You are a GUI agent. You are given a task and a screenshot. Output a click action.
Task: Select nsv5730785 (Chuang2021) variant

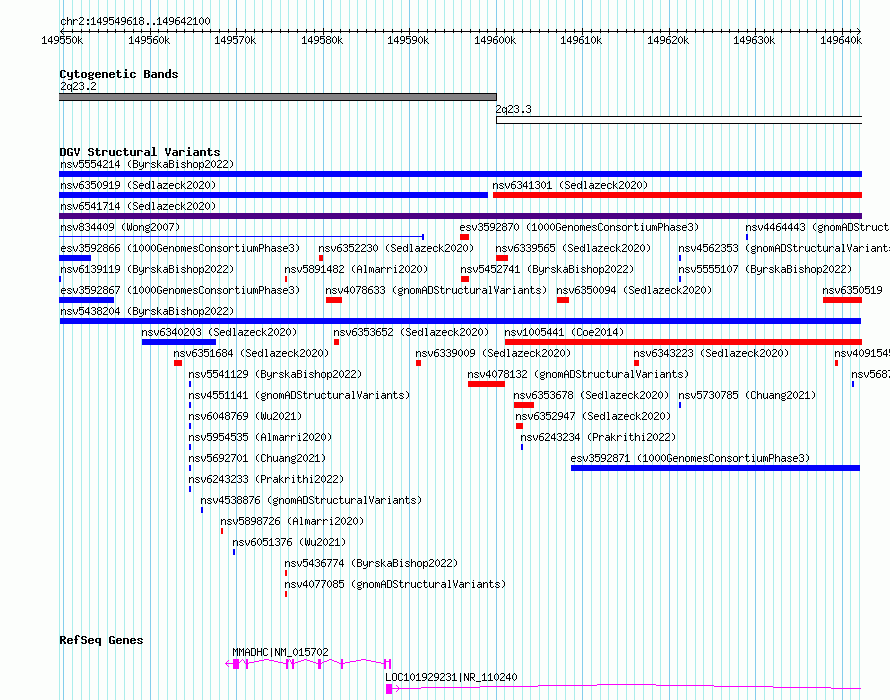click(x=747, y=396)
